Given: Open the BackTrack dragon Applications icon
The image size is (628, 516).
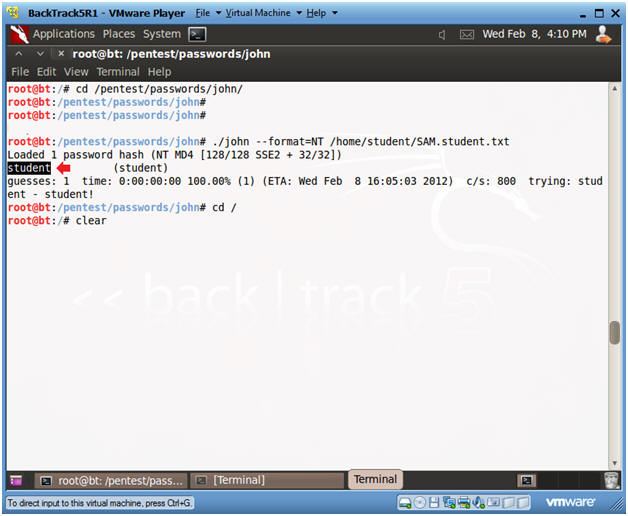Looking at the screenshot, I should coord(19,34).
